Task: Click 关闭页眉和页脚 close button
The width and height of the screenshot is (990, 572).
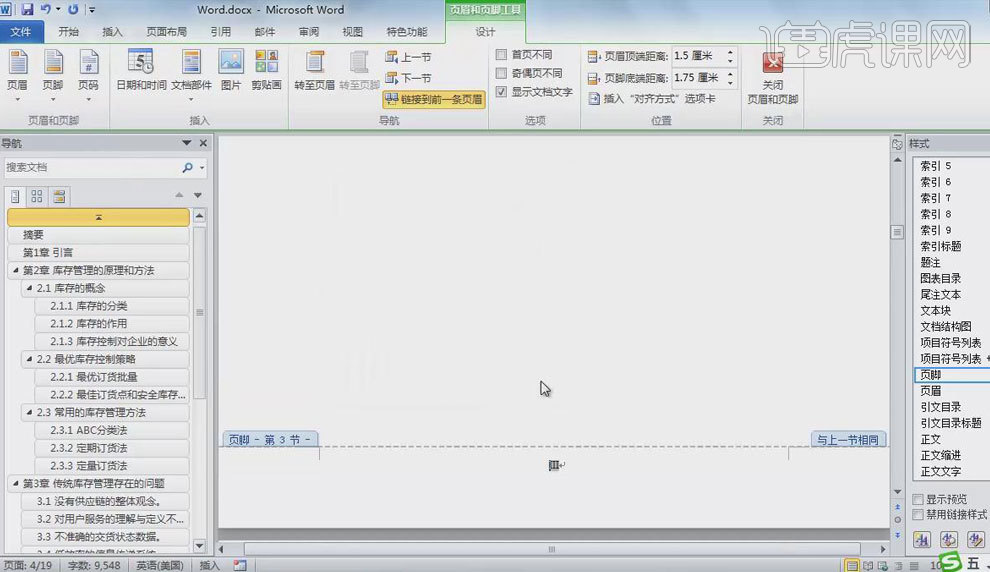Action: tap(773, 77)
